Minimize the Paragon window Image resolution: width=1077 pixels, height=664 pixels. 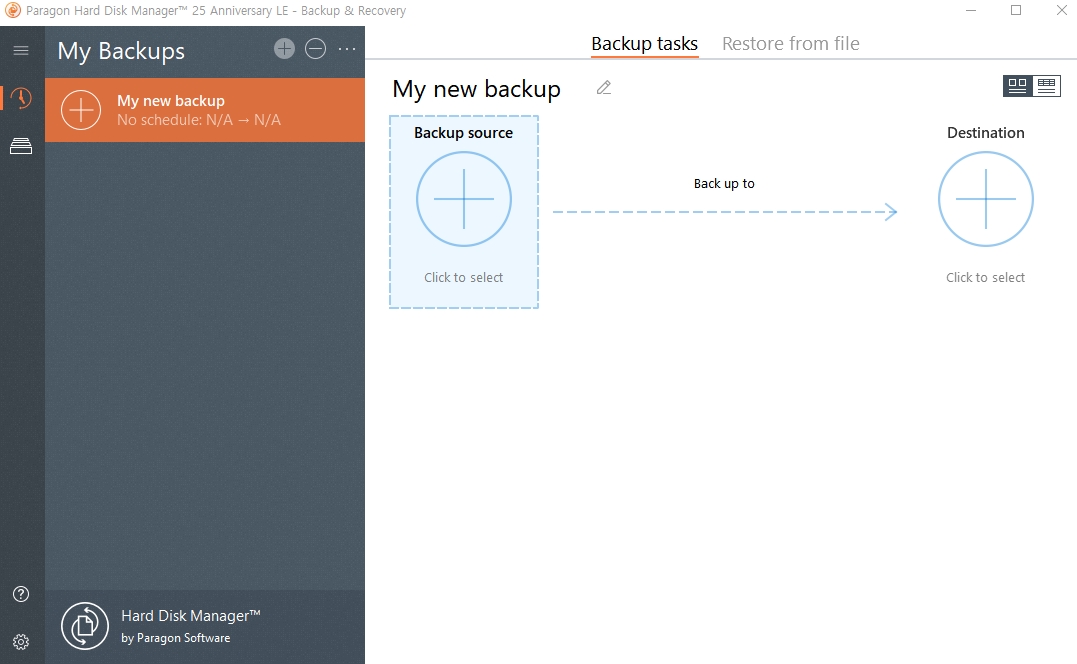point(971,10)
